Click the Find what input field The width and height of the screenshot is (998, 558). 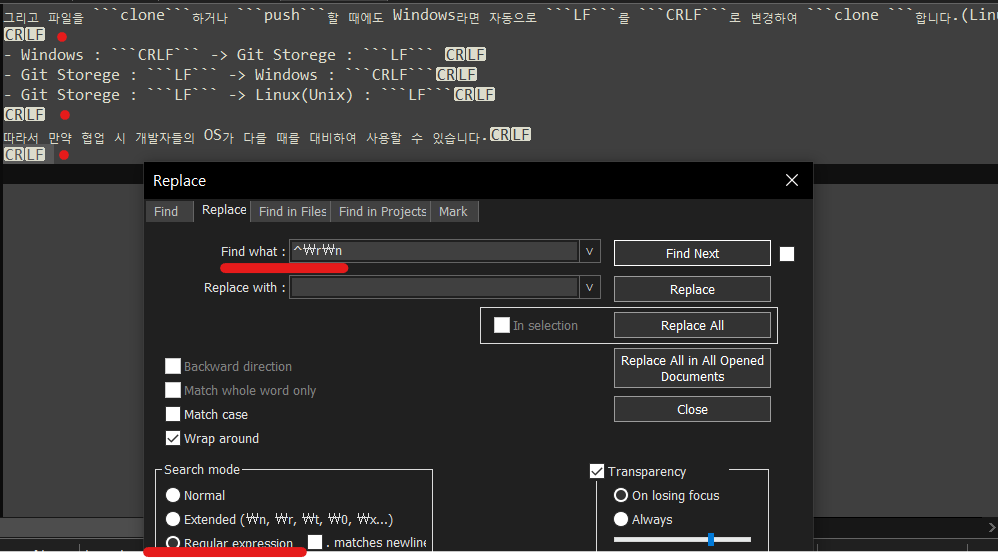434,251
